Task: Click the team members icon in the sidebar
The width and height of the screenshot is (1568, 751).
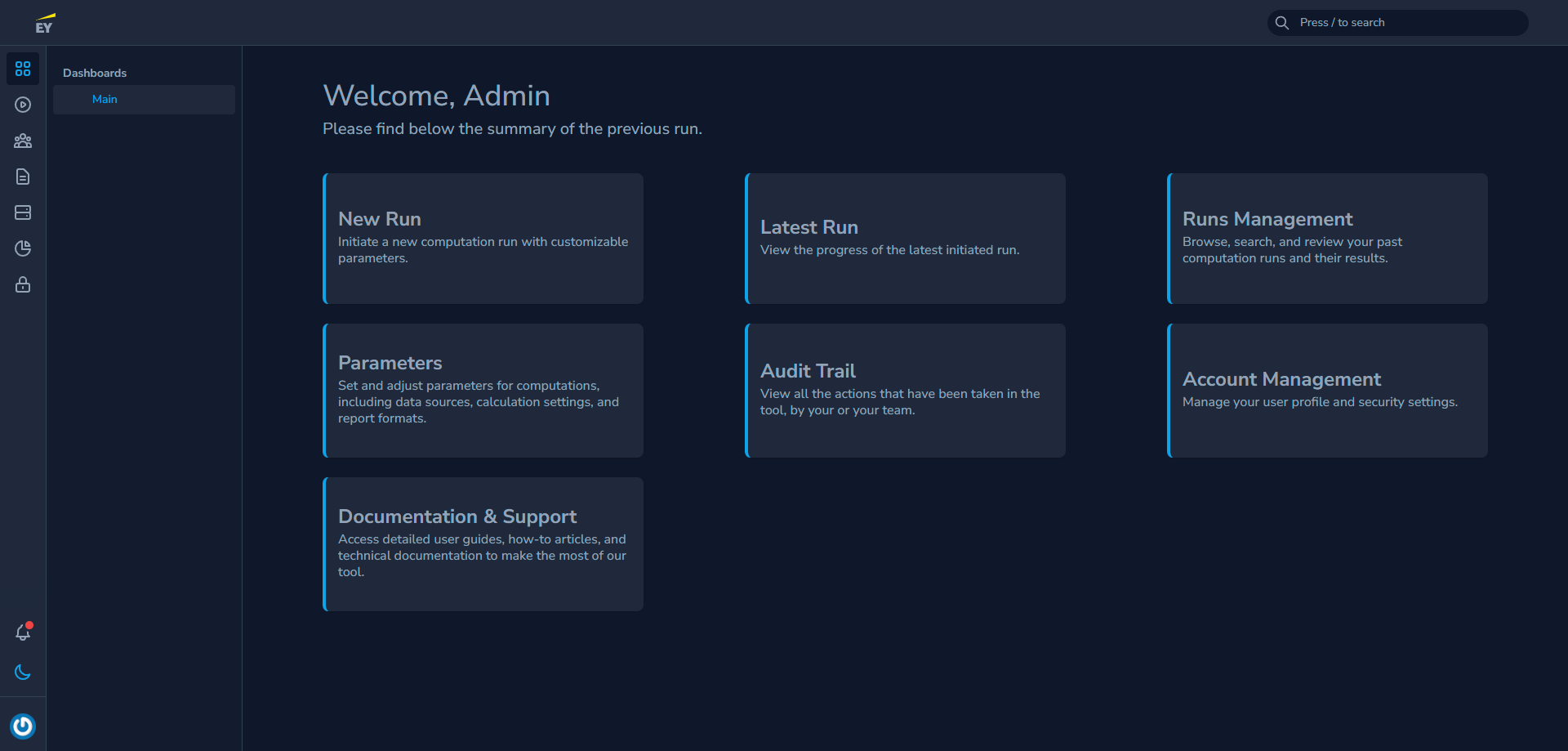Action: point(22,141)
